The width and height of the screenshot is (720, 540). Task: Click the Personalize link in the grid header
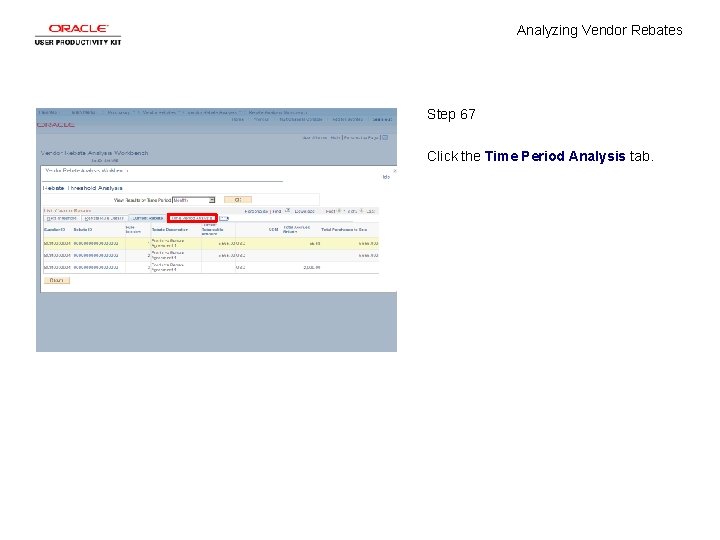256,211
